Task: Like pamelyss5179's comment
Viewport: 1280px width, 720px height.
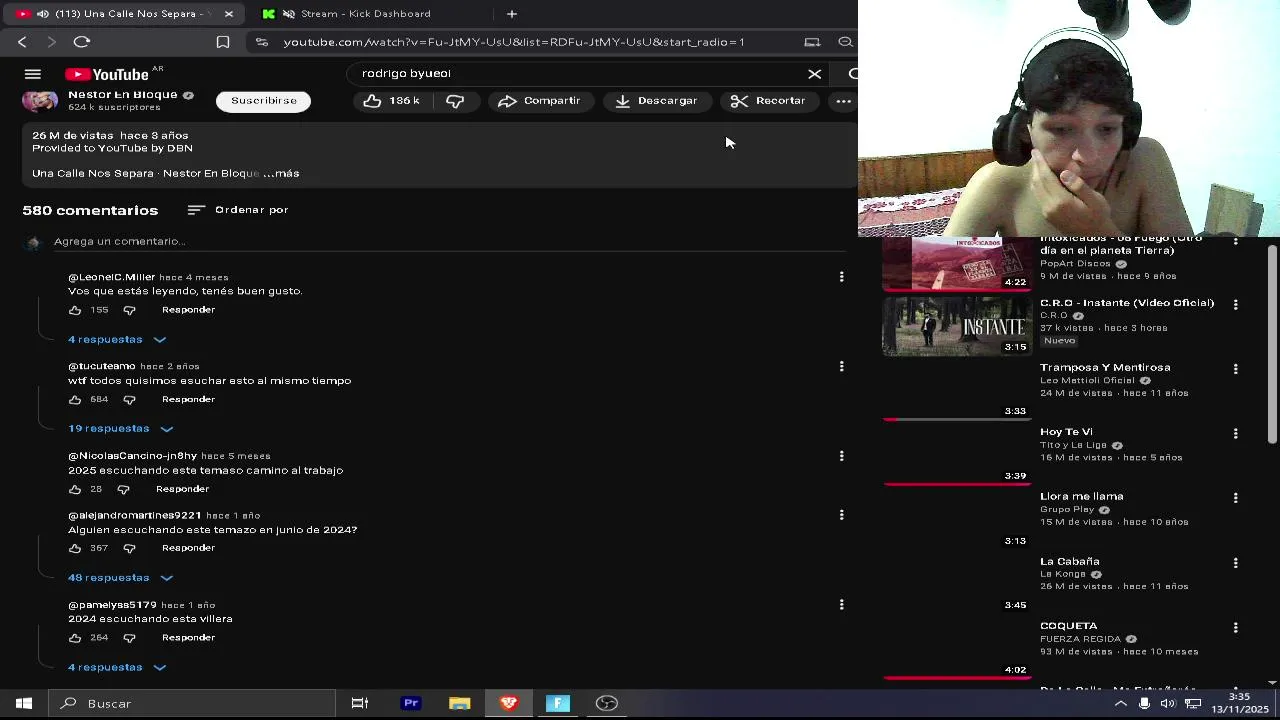Action: (x=75, y=638)
